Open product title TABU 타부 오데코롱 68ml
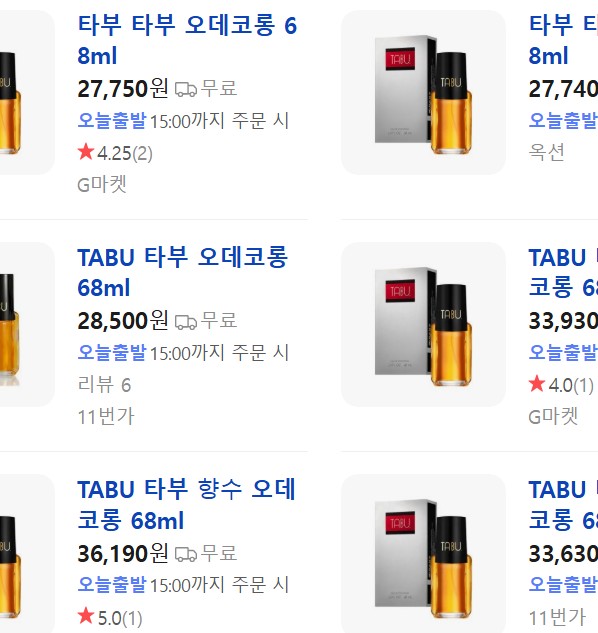This screenshot has height=633, width=598. pos(183,272)
